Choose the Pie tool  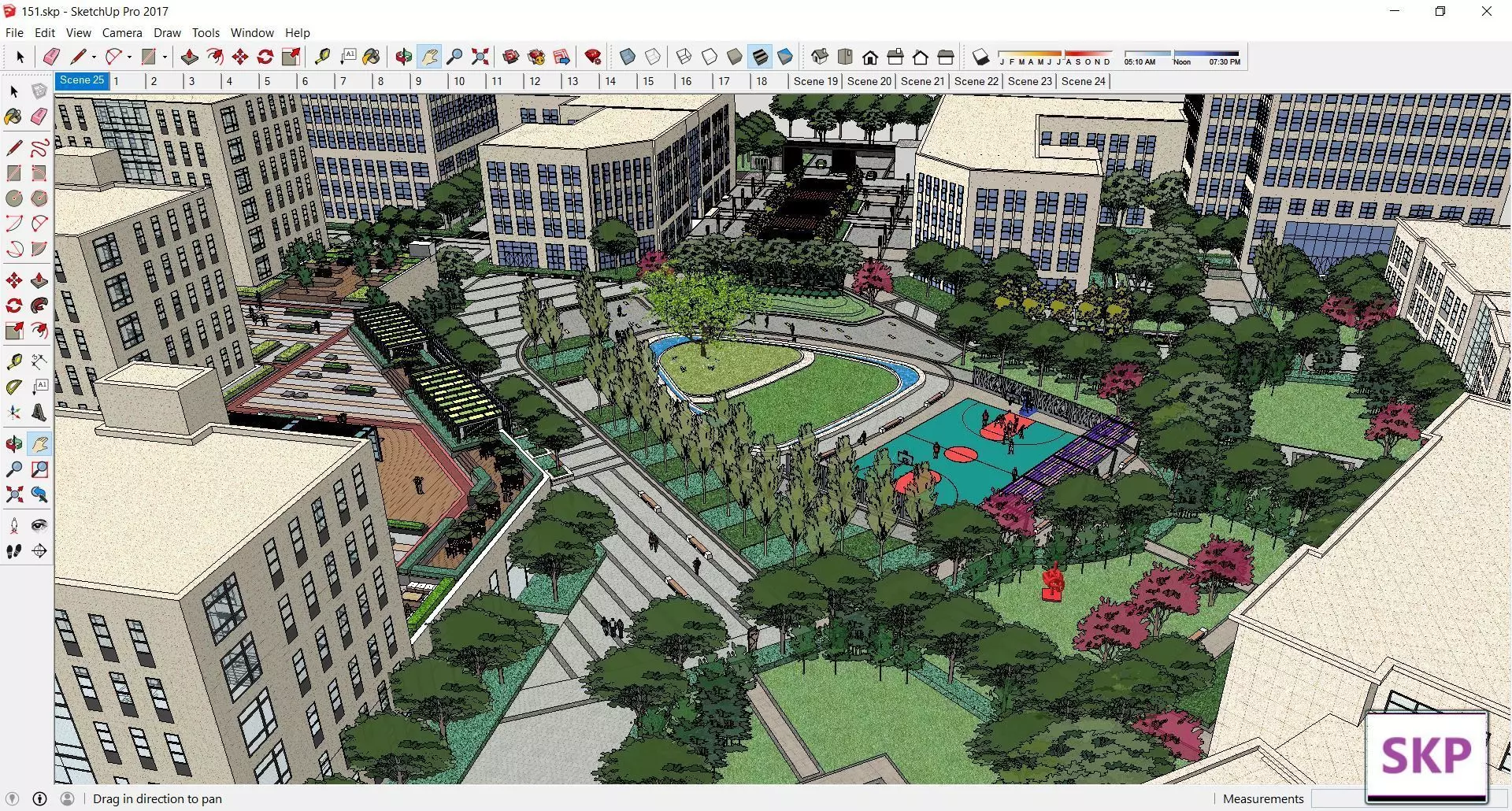pyautogui.click(x=39, y=249)
